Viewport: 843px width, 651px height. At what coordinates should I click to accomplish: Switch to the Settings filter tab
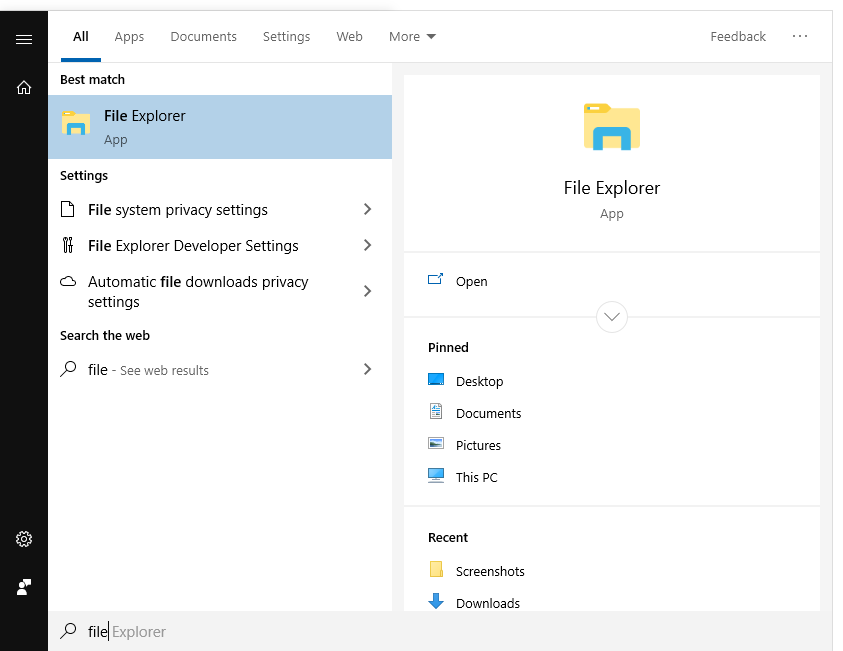287,37
